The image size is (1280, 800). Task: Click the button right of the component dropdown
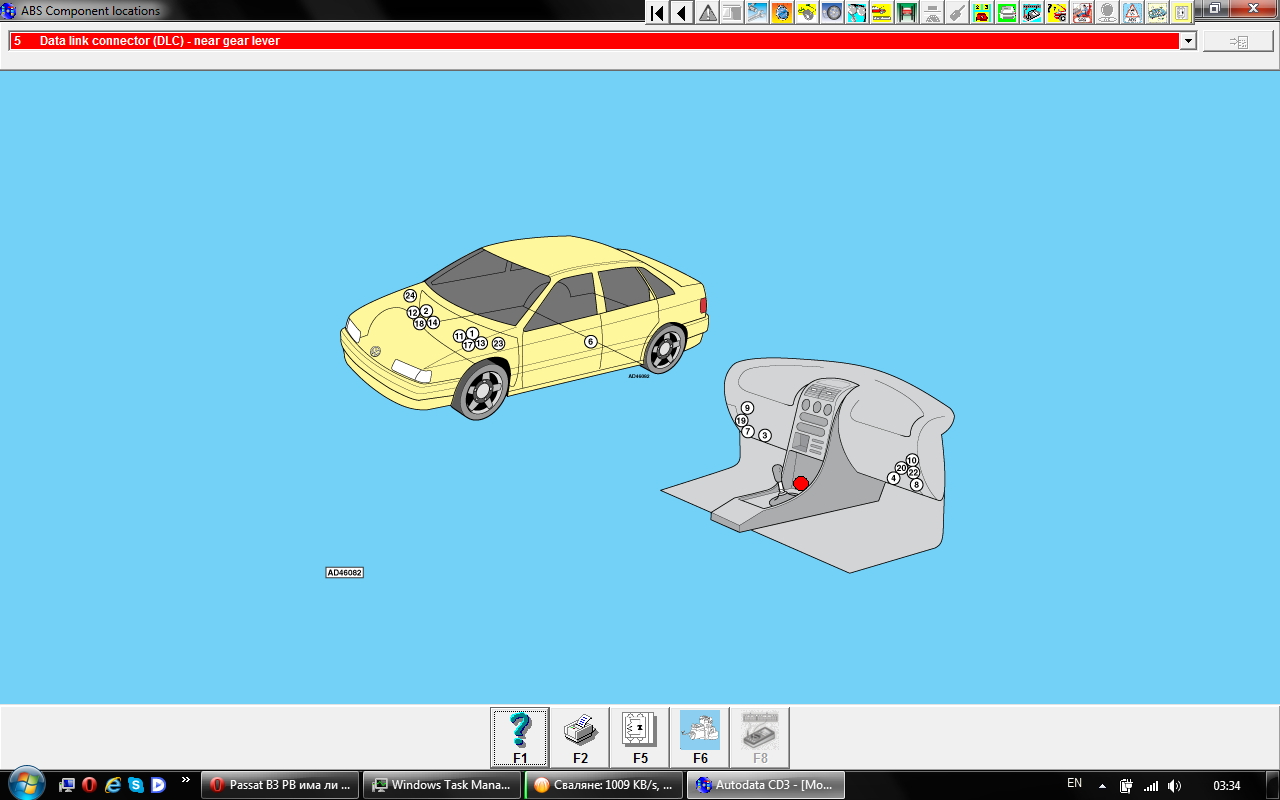(1238, 41)
